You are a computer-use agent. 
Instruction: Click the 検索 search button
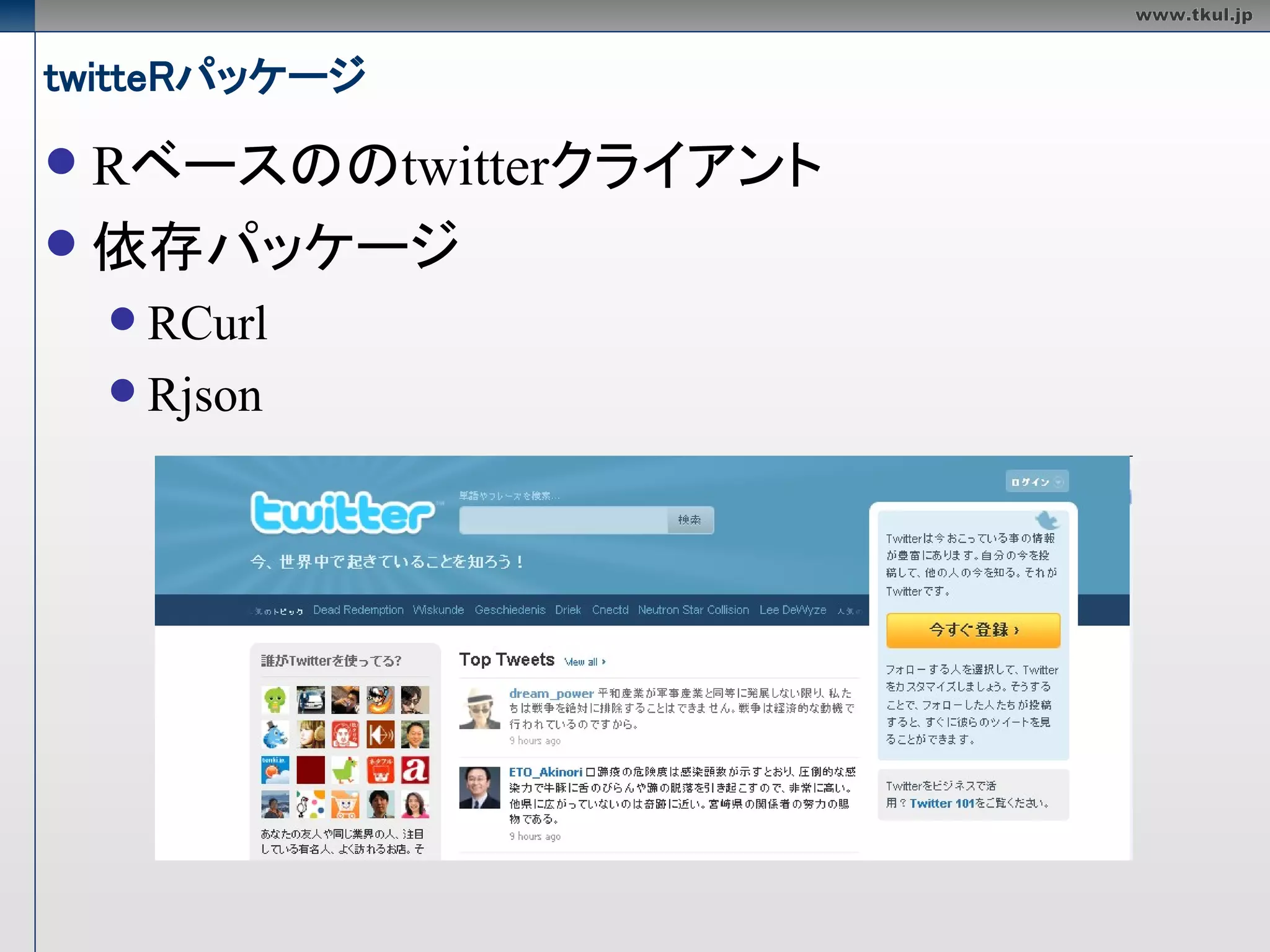tap(690, 520)
